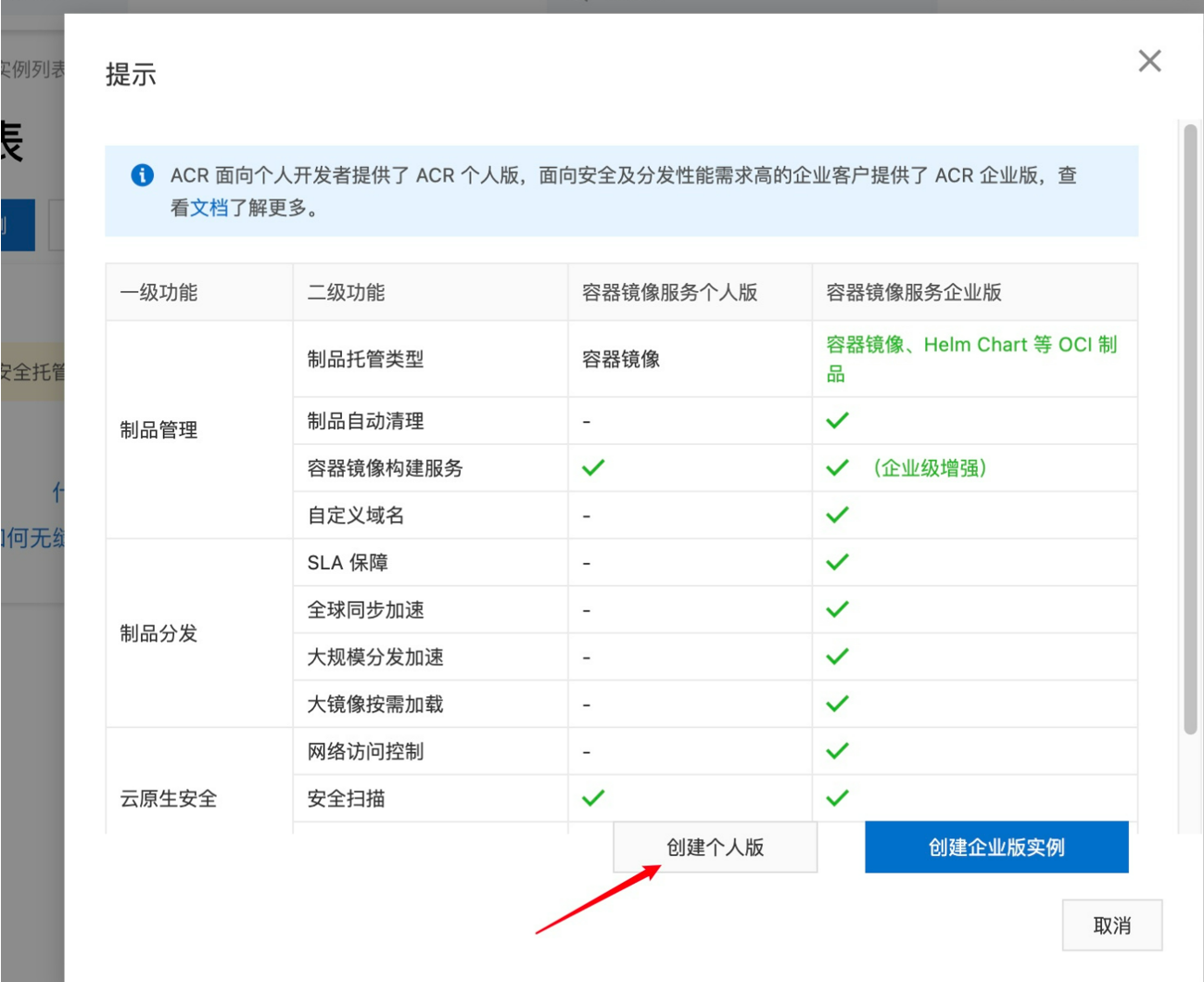The width and height of the screenshot is (1204, 982).
Task: Click the green (企业级增强) label
Action: click(x=930, y=468)
